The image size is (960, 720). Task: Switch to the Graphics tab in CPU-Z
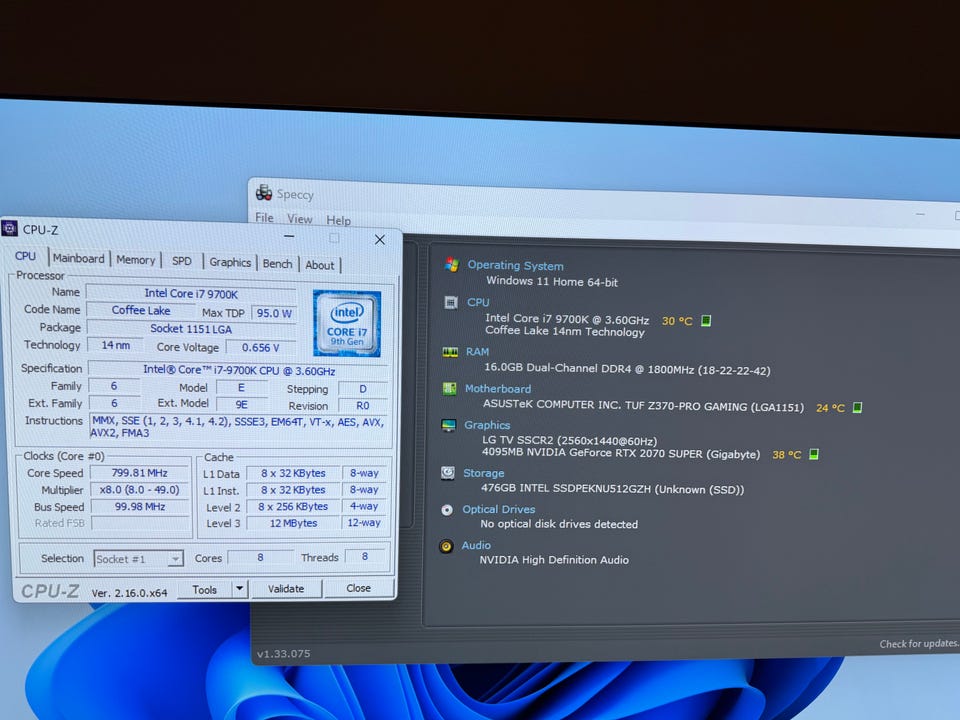[230, 262]
